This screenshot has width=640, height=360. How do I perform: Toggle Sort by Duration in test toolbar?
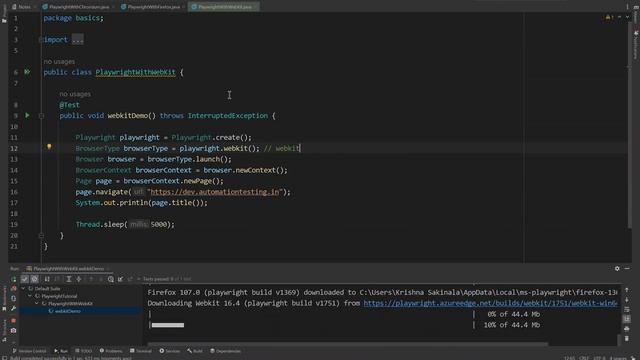[x=57, y=279]
